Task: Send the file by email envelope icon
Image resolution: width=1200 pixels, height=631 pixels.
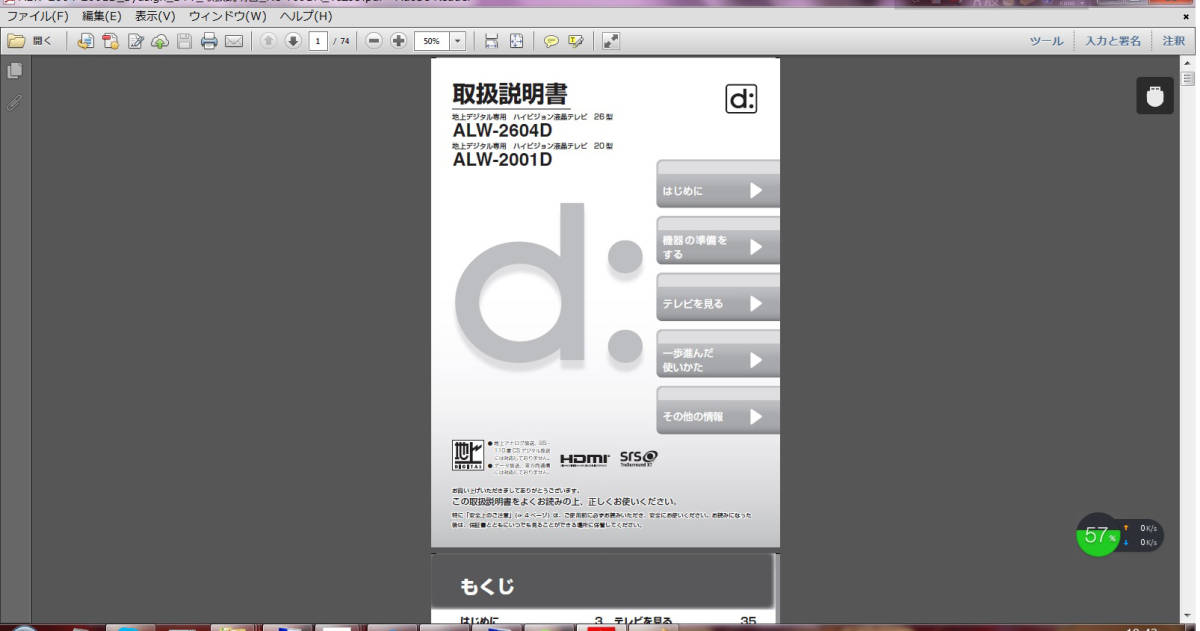Action: [234, 41]
